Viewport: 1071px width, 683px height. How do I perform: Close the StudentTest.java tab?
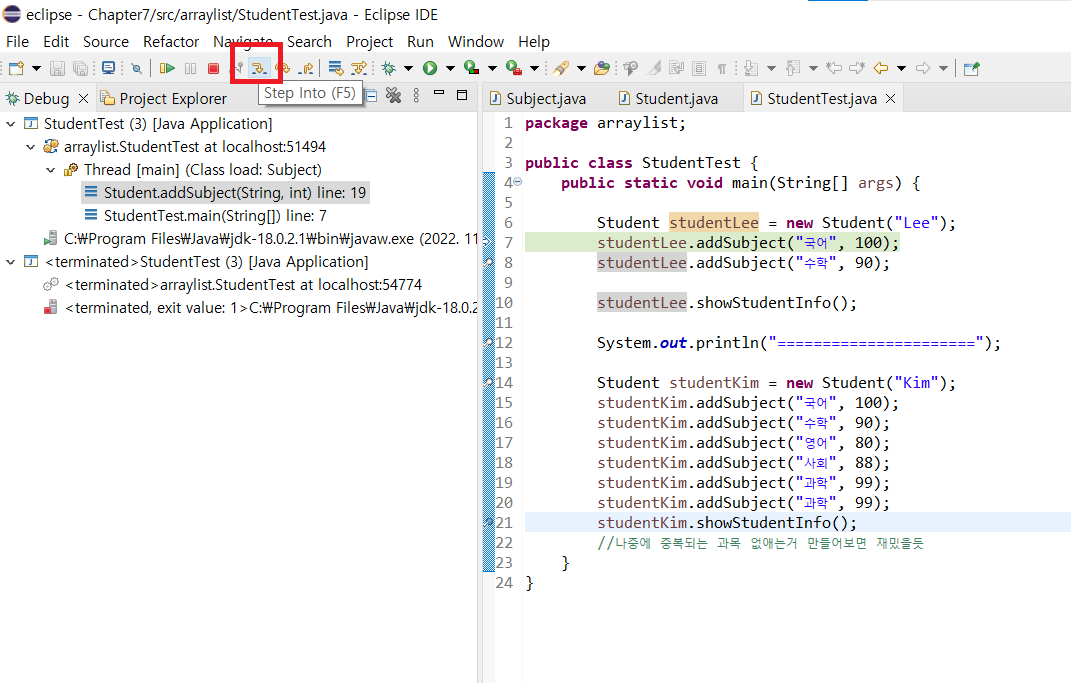tap(890, 98)
